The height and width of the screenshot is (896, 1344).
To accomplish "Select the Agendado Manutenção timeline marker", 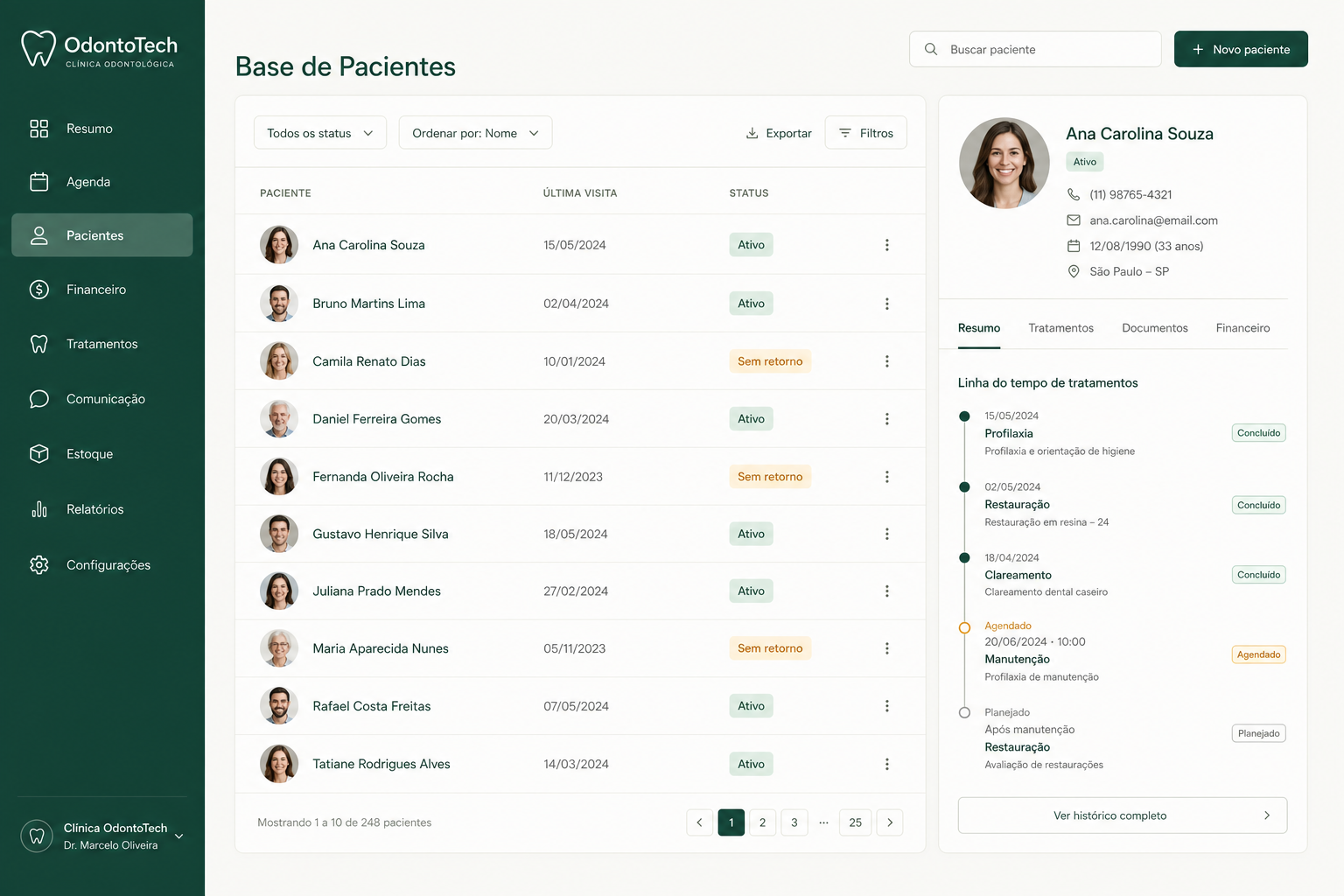I will (964, 627).
